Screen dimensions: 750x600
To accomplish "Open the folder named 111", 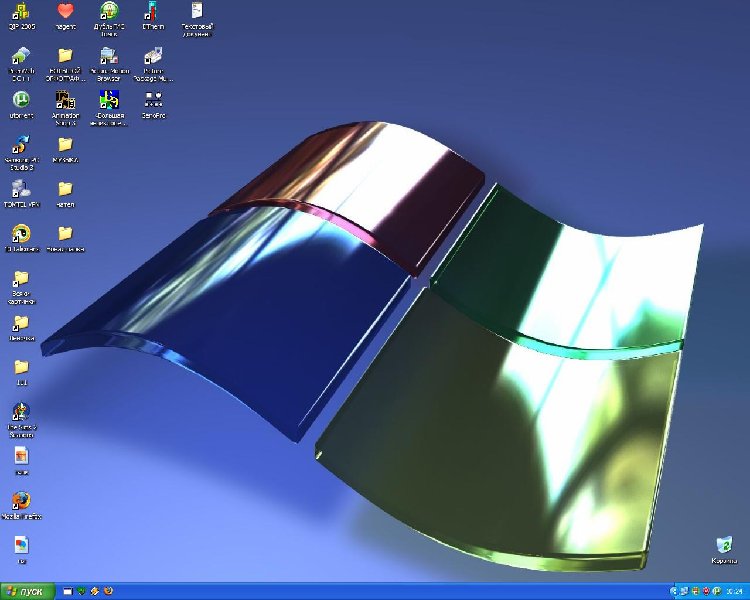I will click(x=21, y=372).
